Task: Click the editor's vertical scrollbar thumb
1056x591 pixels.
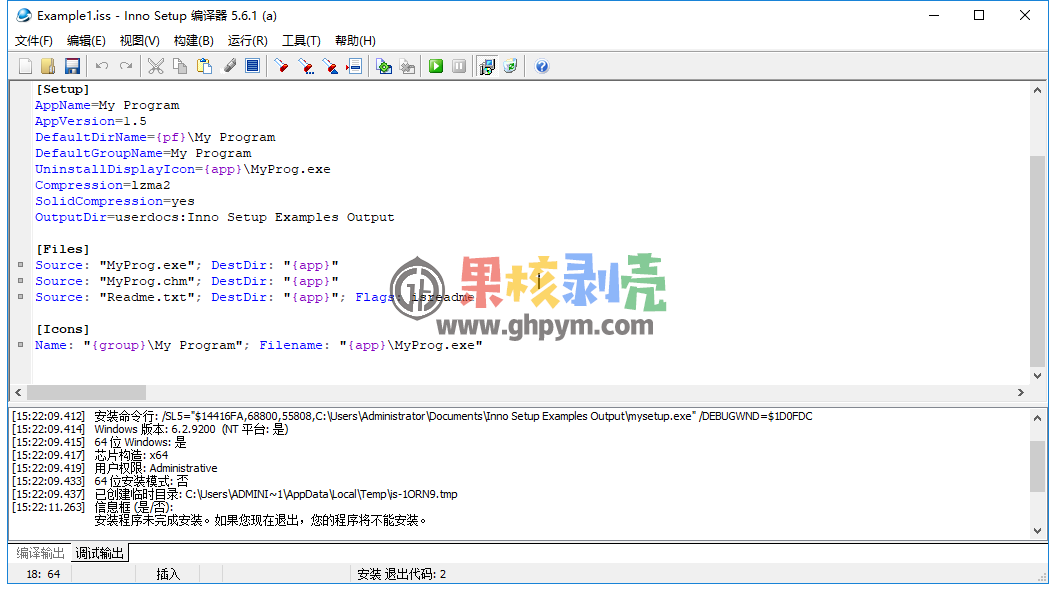Action: pos(1037,261)
